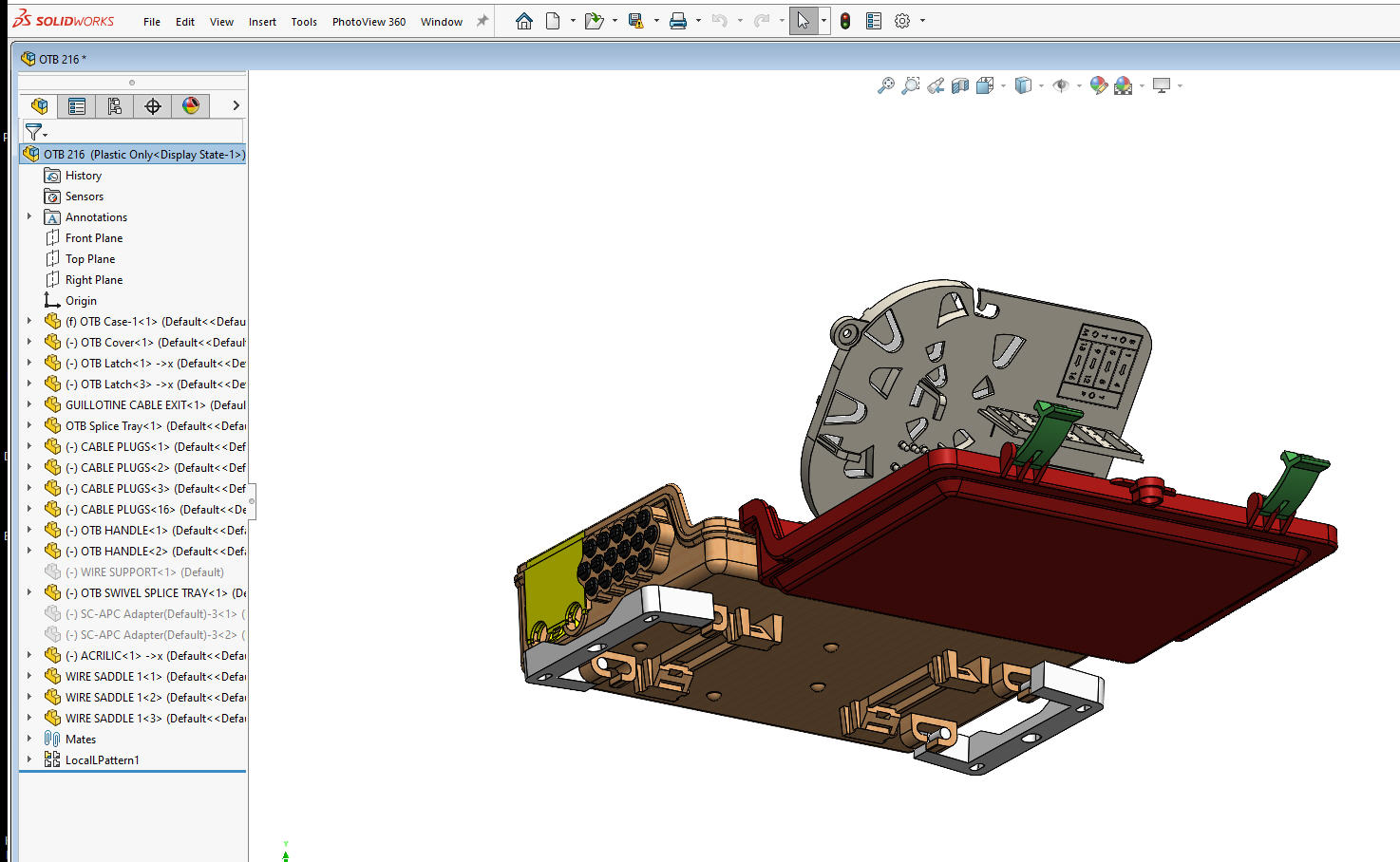Expand the Mates folder
Image resolution: width=1400 pixels, height=862 pixels.
tap(29, 739)
